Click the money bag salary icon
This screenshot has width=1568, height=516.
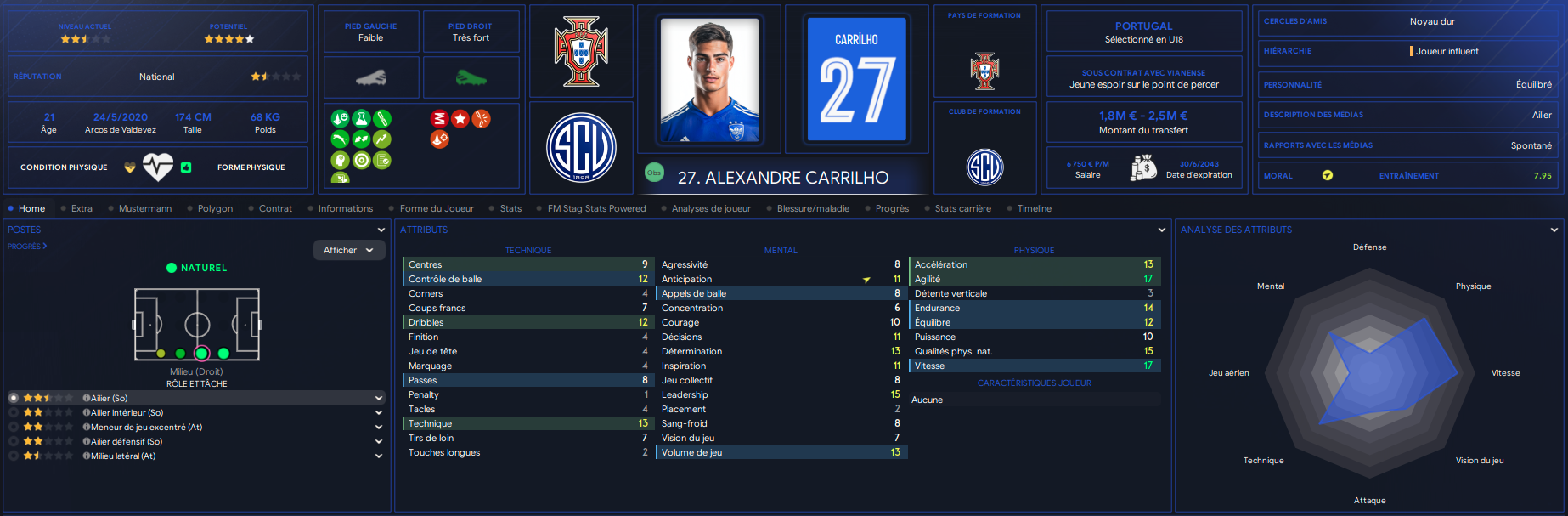(1143, 167)
